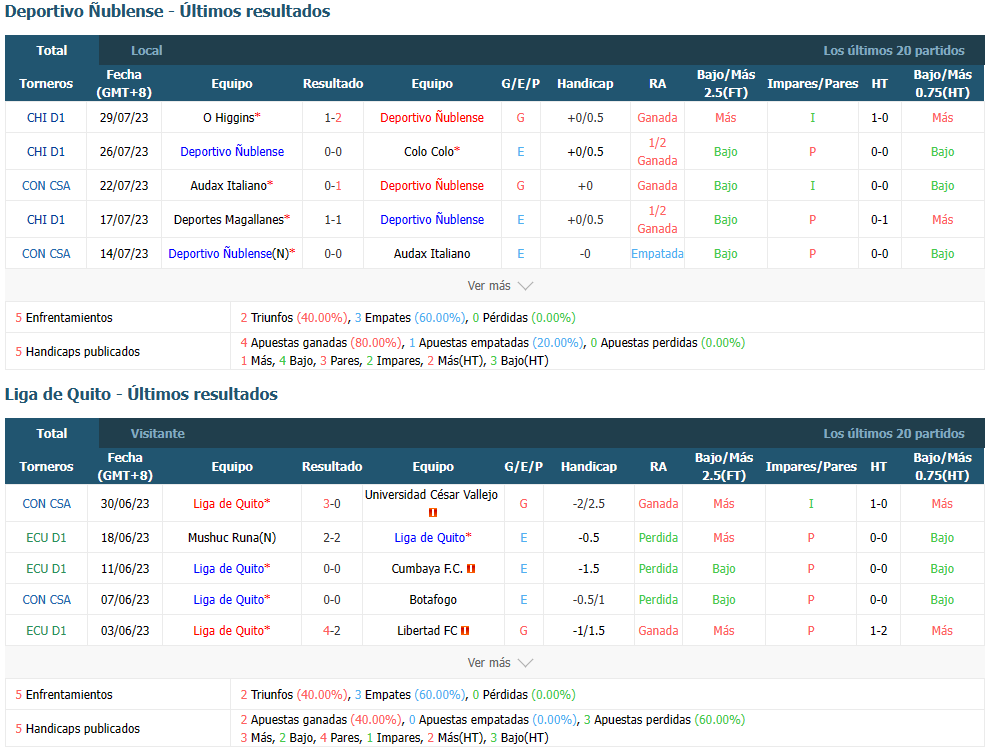The height and width of the screenshot is (755, 993).
Task: Click Universidad César Vallejo team name
Action: (x=431, y=495)
